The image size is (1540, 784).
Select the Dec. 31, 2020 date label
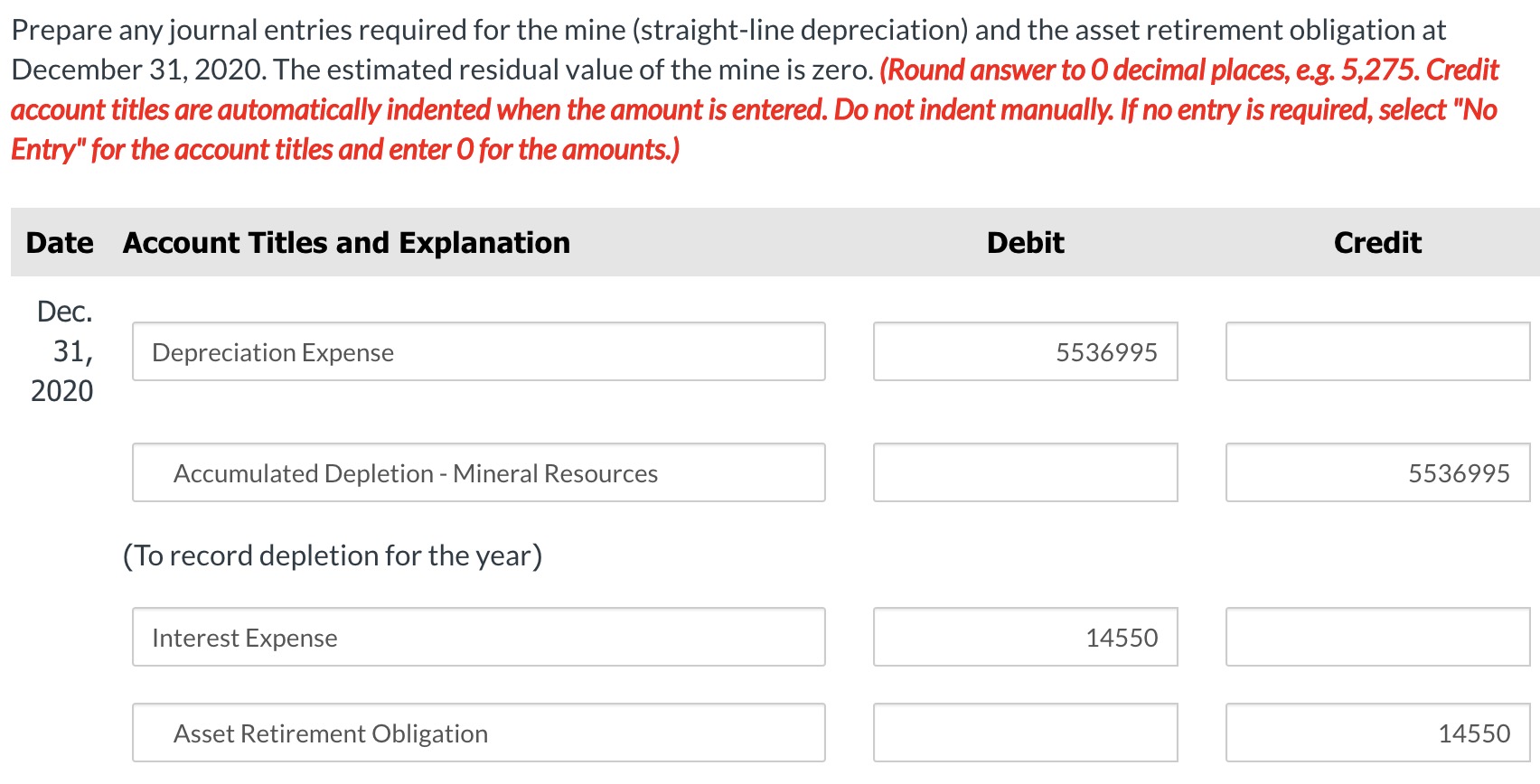point(61,350)
